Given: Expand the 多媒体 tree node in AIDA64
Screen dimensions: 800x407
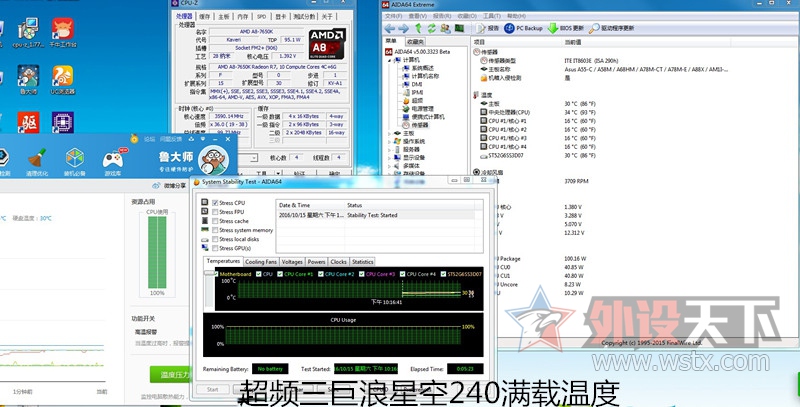Looking at the screenshot, I should [390, 166].
